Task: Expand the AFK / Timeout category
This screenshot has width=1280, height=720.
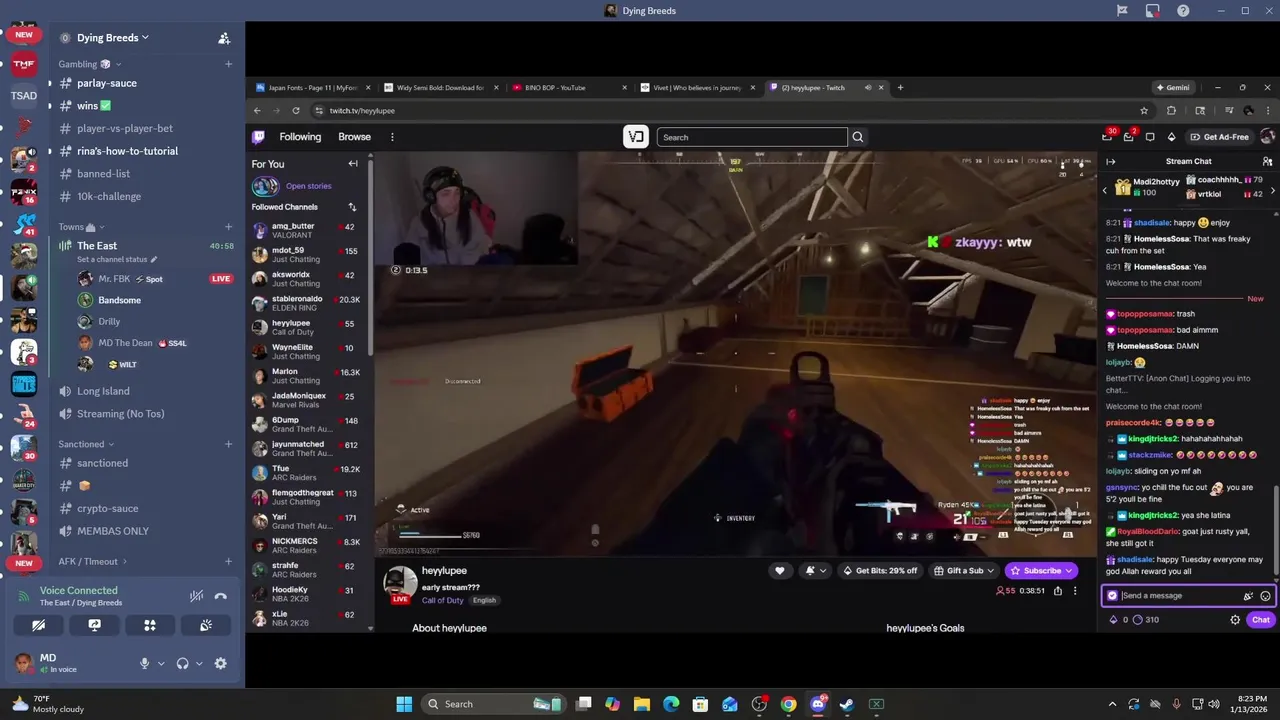Action: point(92,561)
